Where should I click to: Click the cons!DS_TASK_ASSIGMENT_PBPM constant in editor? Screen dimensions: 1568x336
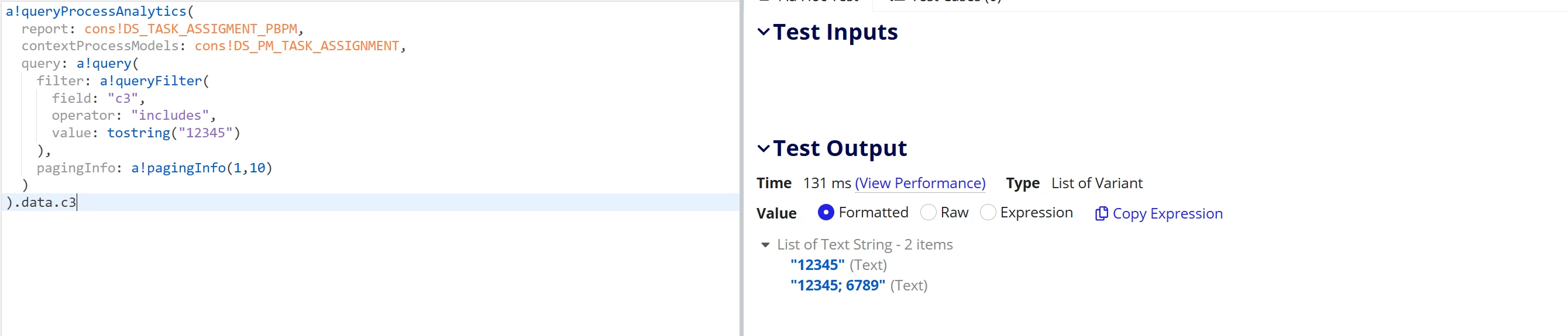point(191,29)
